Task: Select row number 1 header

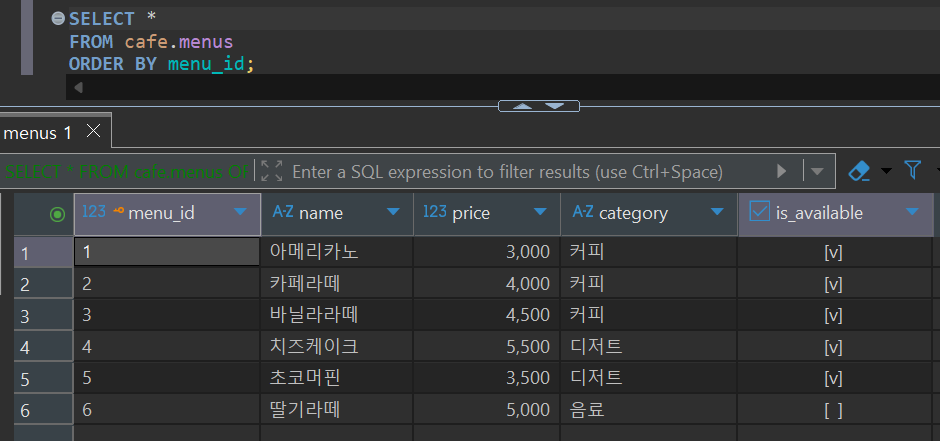Action: coord(43,253)
